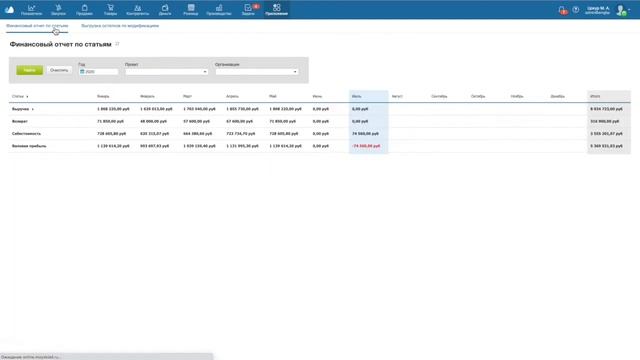Viewport: 640px width, 360px height.
Task: Open the Розница section in top bar
Action: pos(191,10)
